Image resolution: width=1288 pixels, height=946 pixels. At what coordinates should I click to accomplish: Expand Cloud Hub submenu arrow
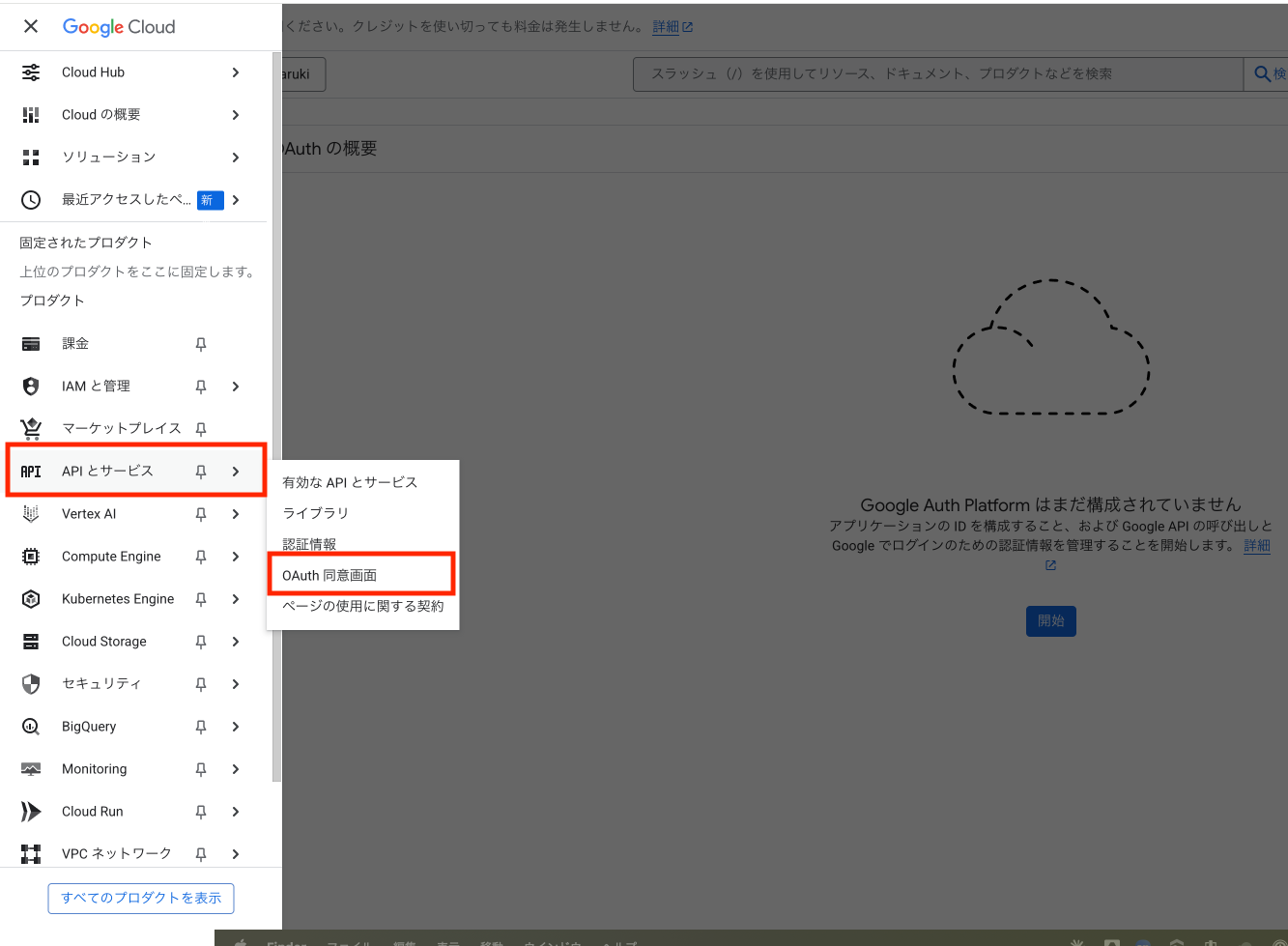[236, 72]
